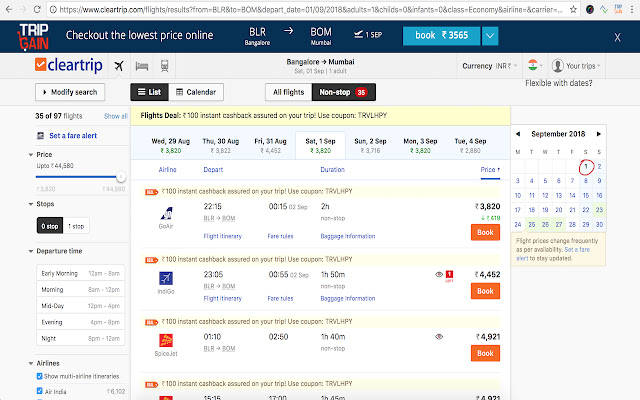Click the GoAir airline logo

[166, 213]
